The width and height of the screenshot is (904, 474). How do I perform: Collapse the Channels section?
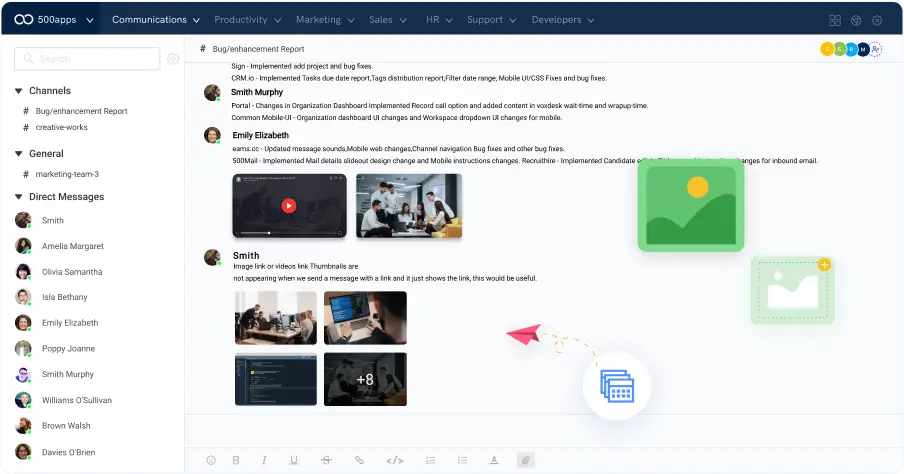(x=18, y=91)
